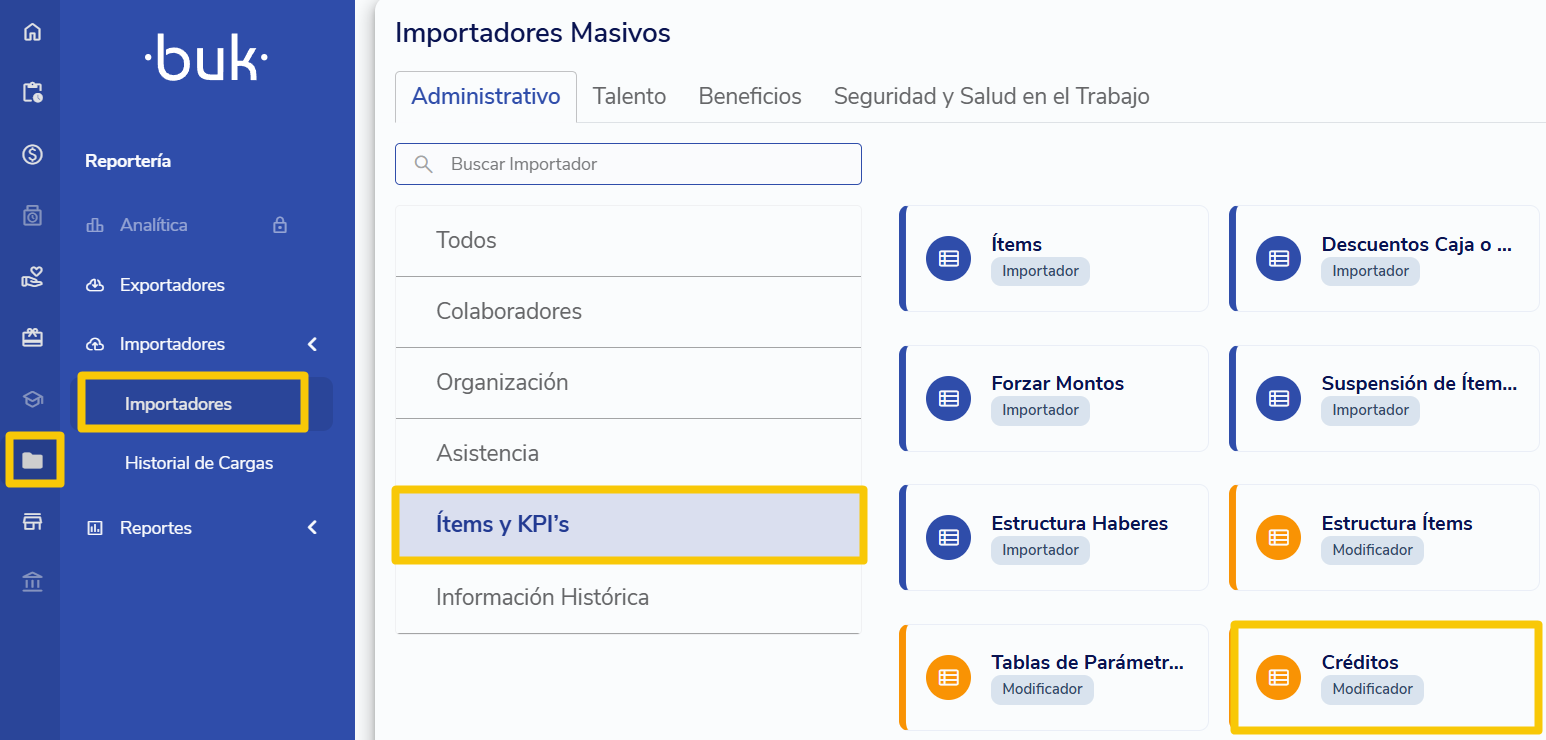Click the storefront icon in sidebar
Screen dimensions: 1546x740
point(32,521)
